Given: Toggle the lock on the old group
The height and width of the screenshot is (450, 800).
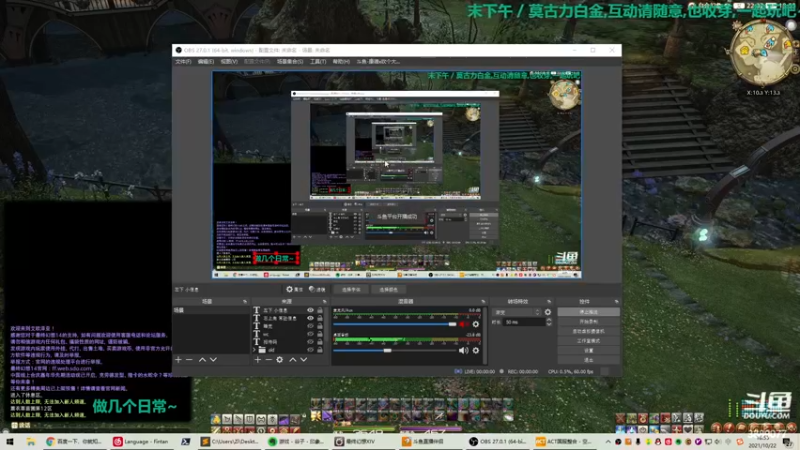Looking at the screenshot, I should [x=320, y=350].
